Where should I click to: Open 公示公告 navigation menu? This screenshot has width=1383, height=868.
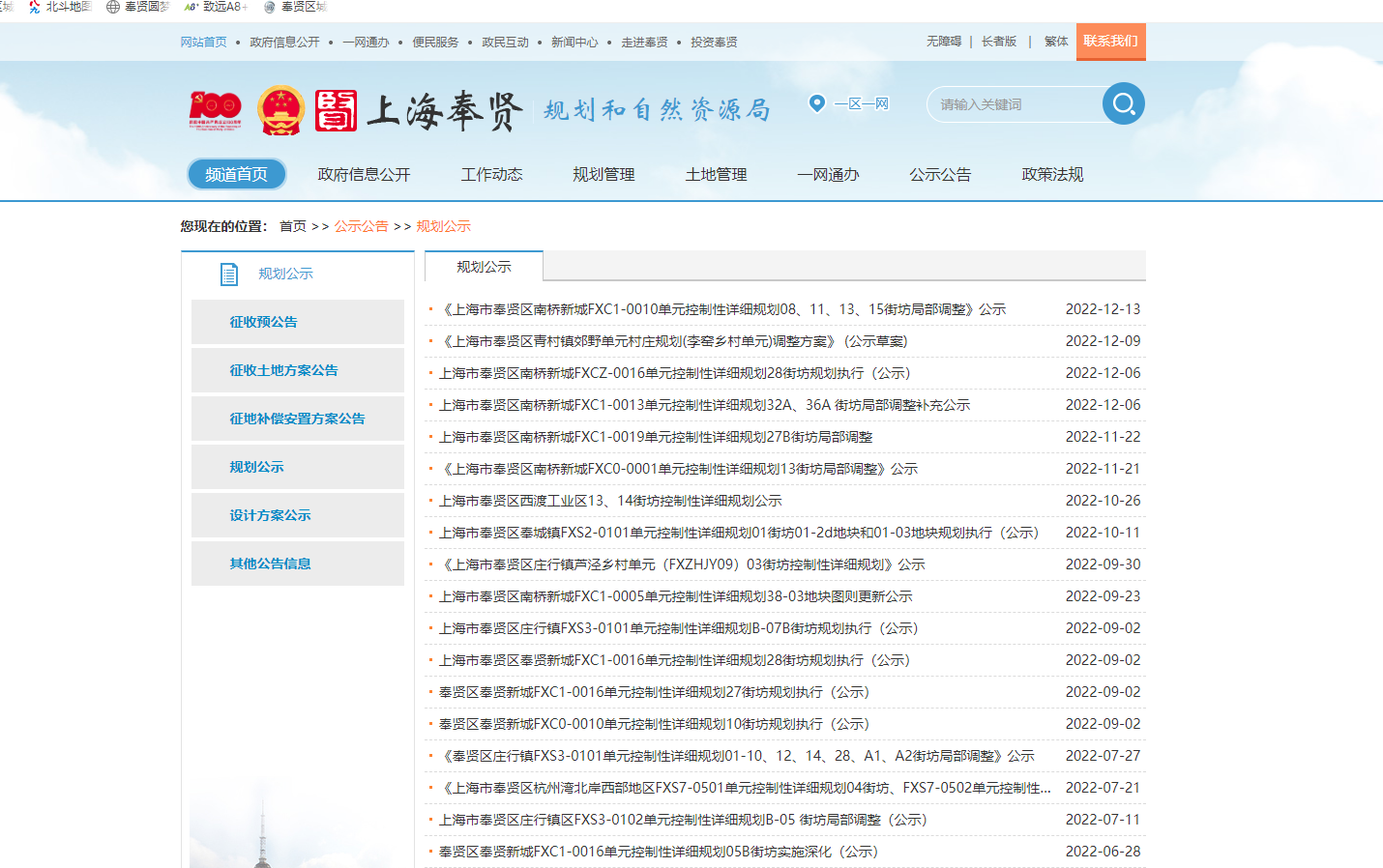pyautogui.click(x=940, y=175)
